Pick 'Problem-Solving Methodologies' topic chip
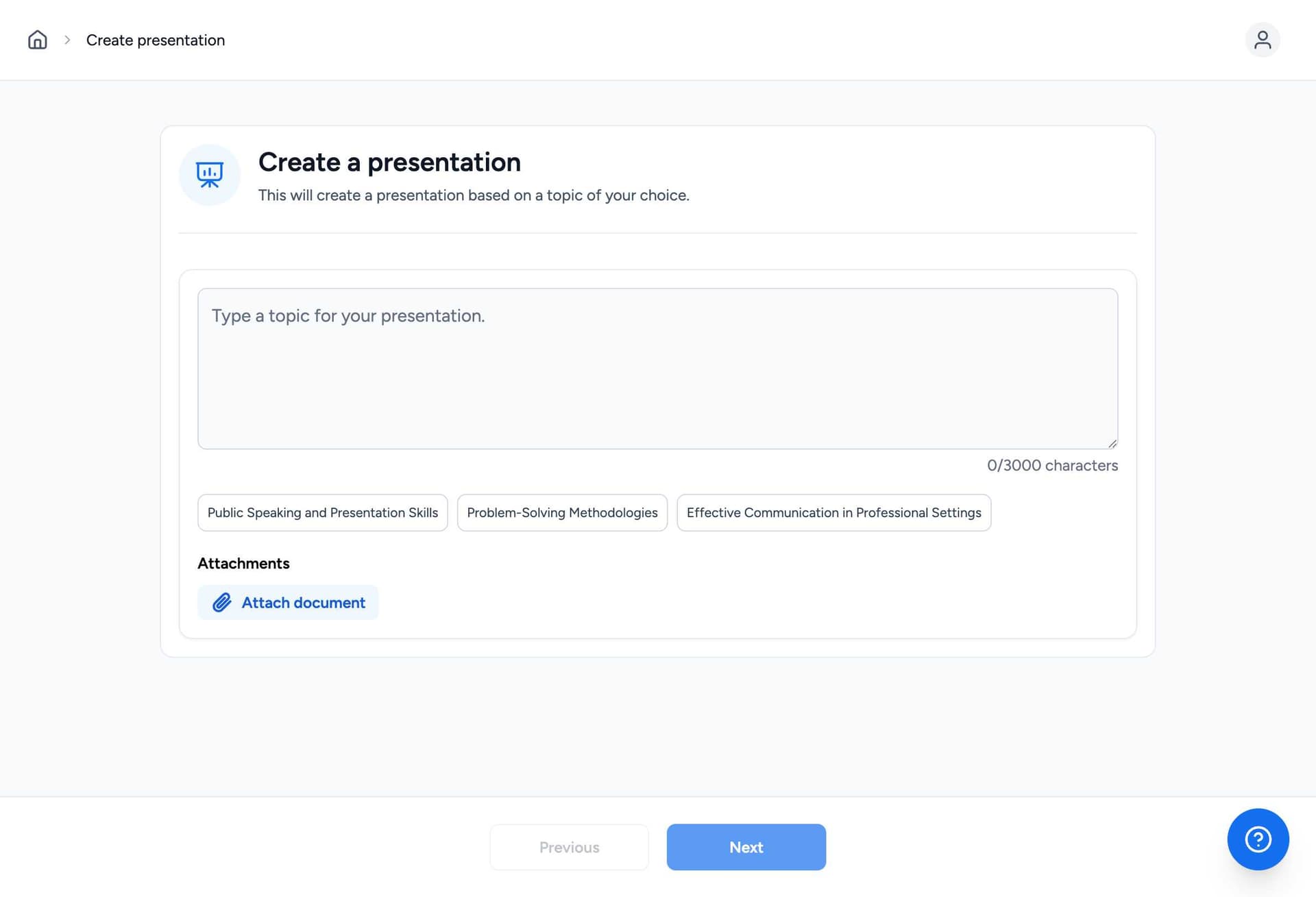This screenshot has height=897, width=1316. (562, 513)
